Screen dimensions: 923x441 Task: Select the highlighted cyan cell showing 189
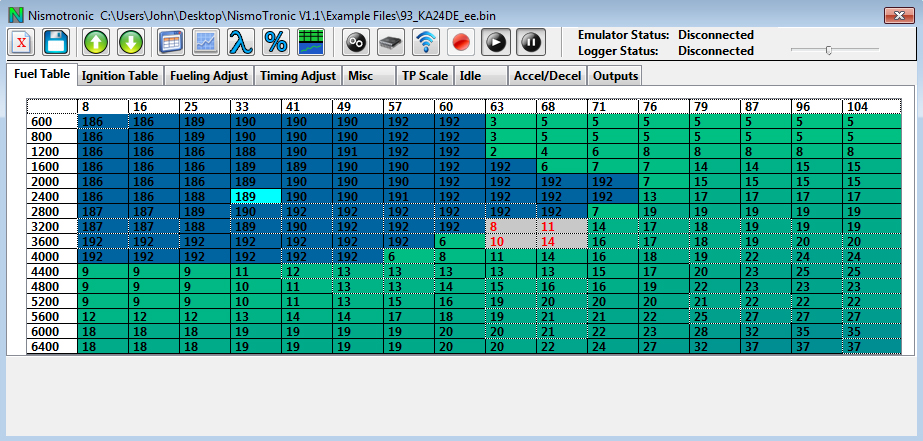(x=256, y=198)
